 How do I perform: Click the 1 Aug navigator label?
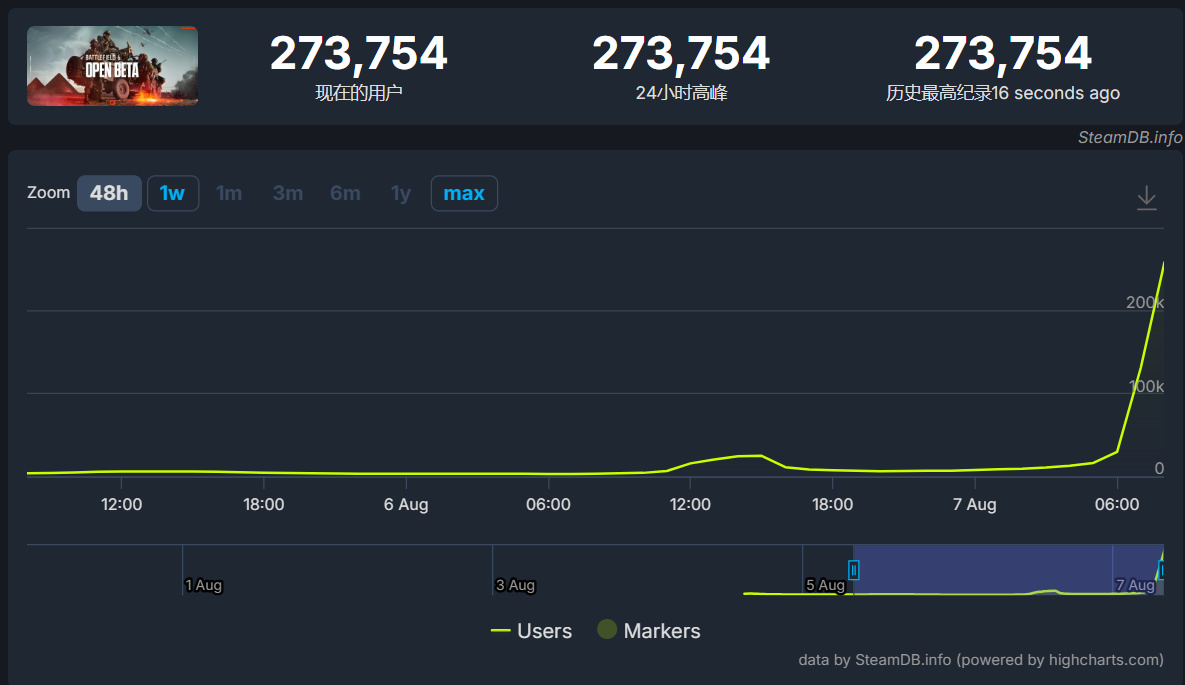204,585
